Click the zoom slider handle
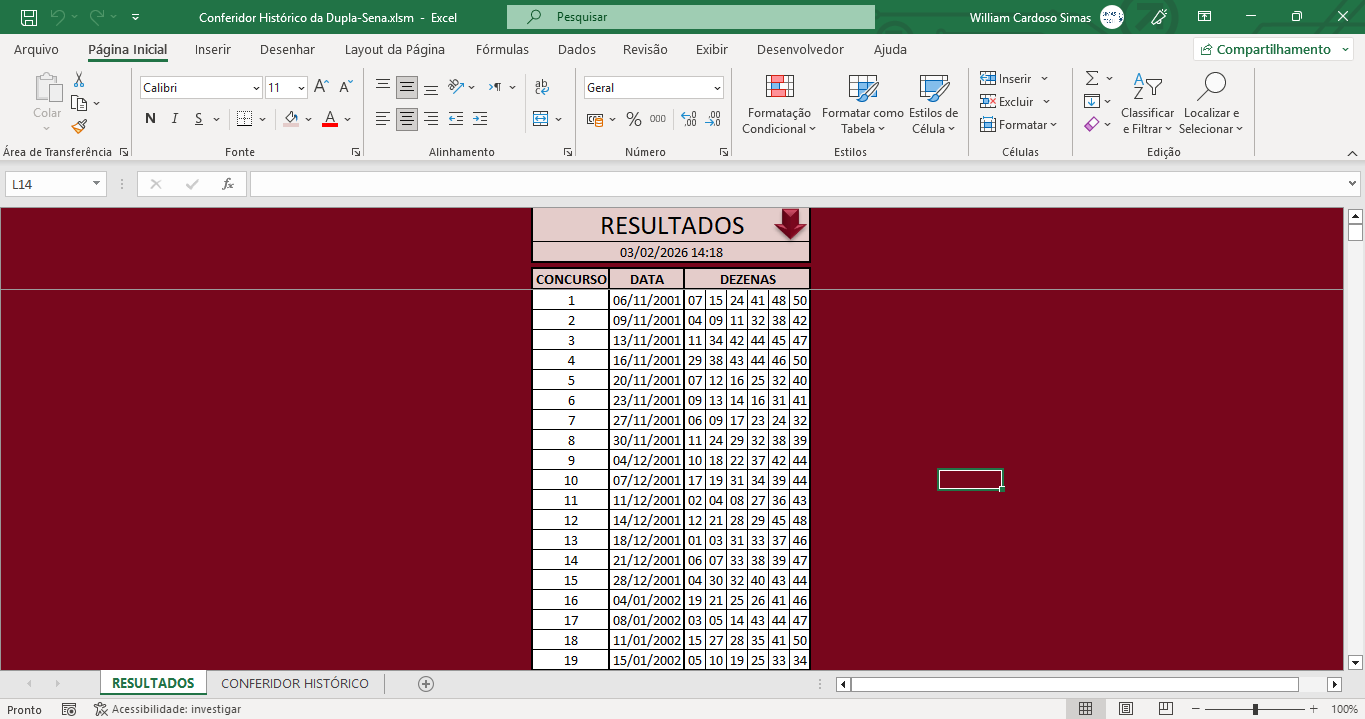This screenshot has width=1365, height=719. [1255, 709]
